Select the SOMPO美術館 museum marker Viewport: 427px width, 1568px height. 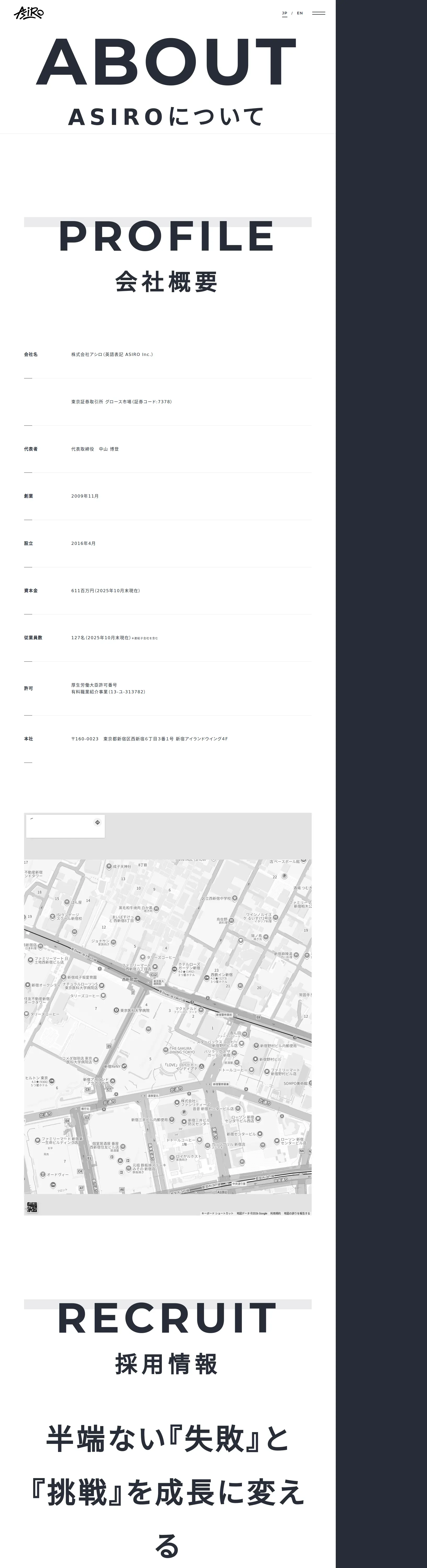[x=311, y=1083]
